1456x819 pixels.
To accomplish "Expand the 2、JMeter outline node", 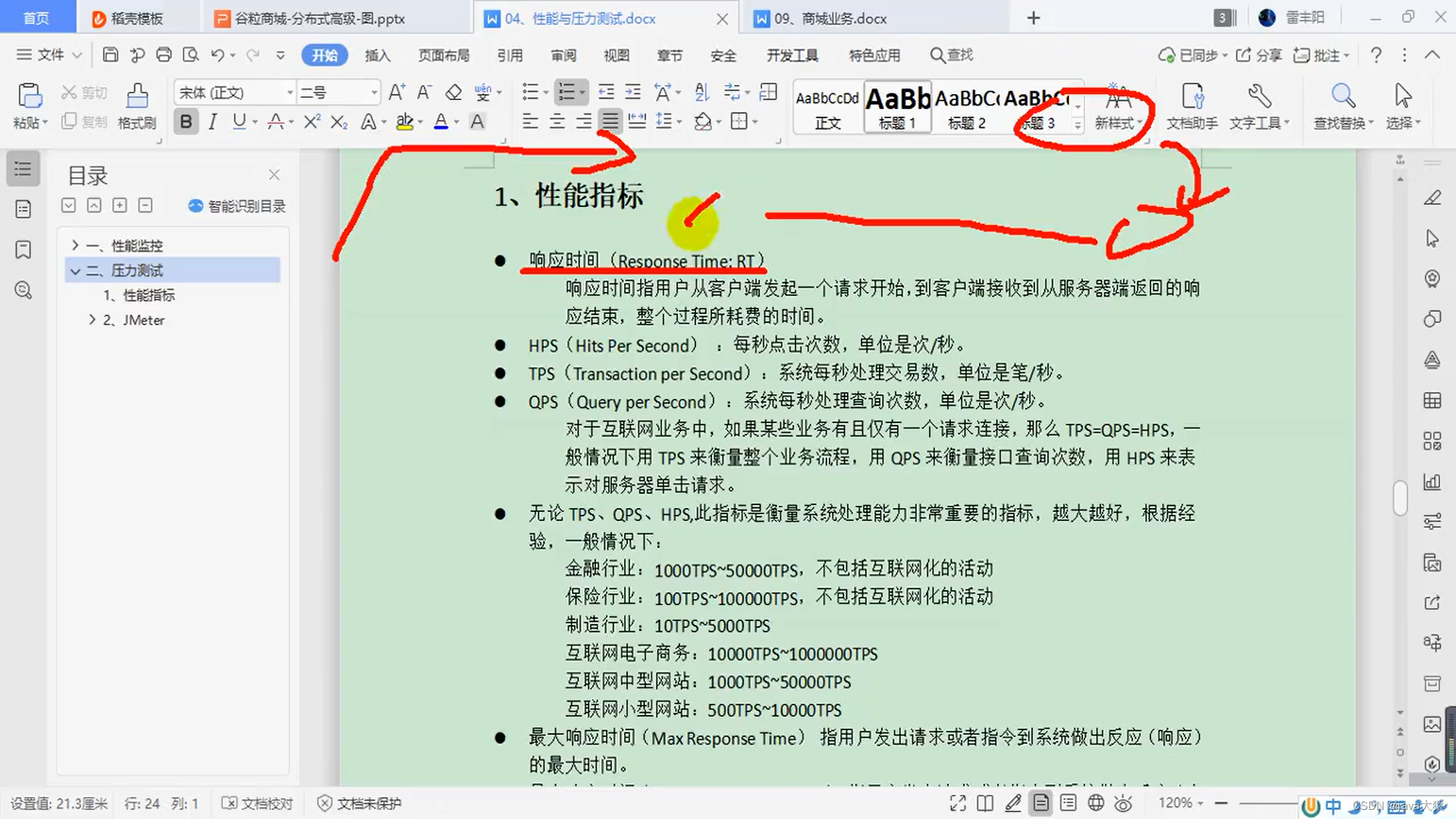I will pyautogui.click(x=92, y=319).
